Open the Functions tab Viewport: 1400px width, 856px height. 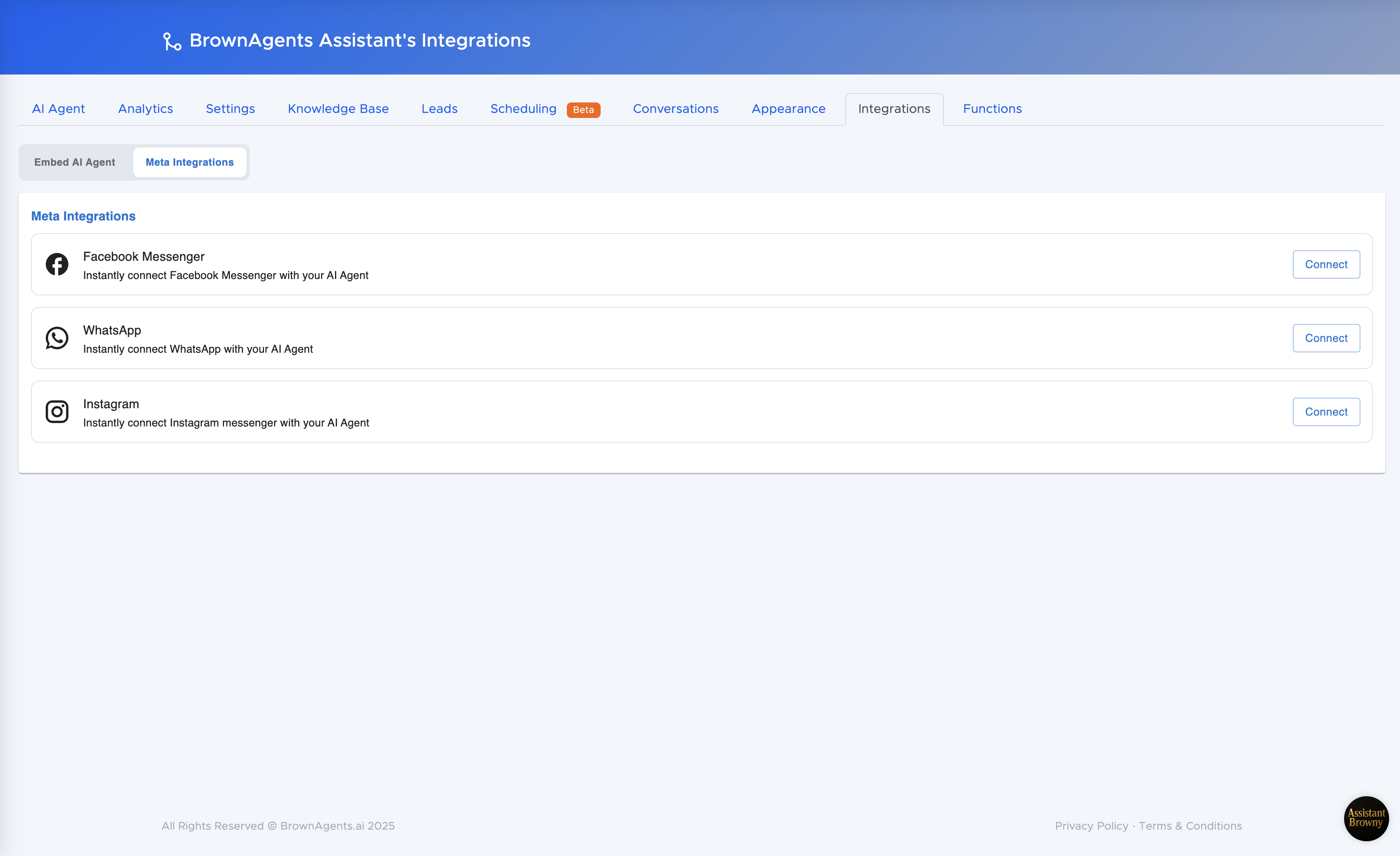992,109
